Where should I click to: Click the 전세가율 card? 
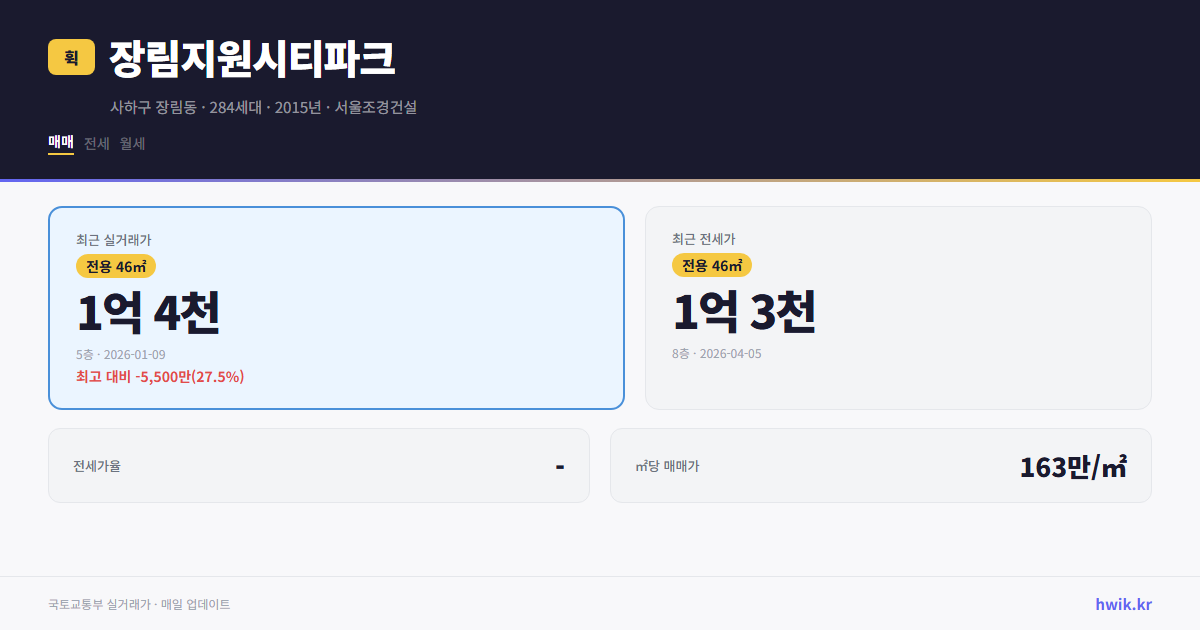point(319,465)
